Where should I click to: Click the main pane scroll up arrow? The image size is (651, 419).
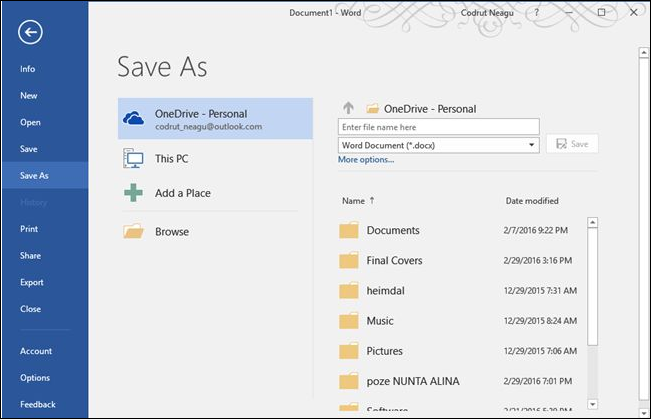[x=644, y=52]
